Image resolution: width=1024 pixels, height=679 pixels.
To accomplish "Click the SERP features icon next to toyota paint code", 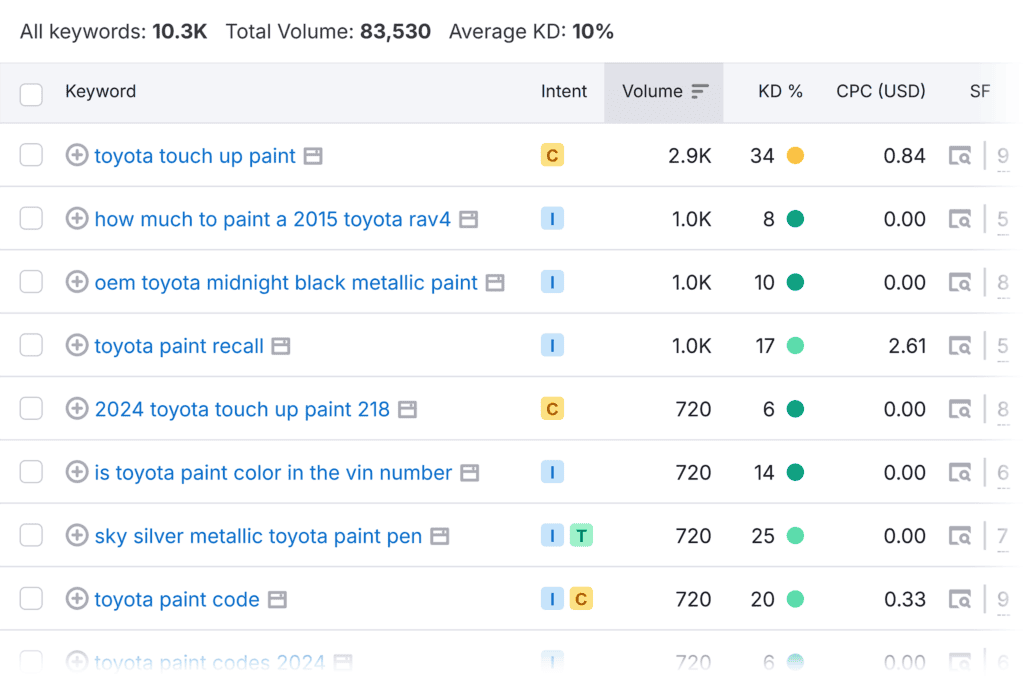I will pos(960,600).
